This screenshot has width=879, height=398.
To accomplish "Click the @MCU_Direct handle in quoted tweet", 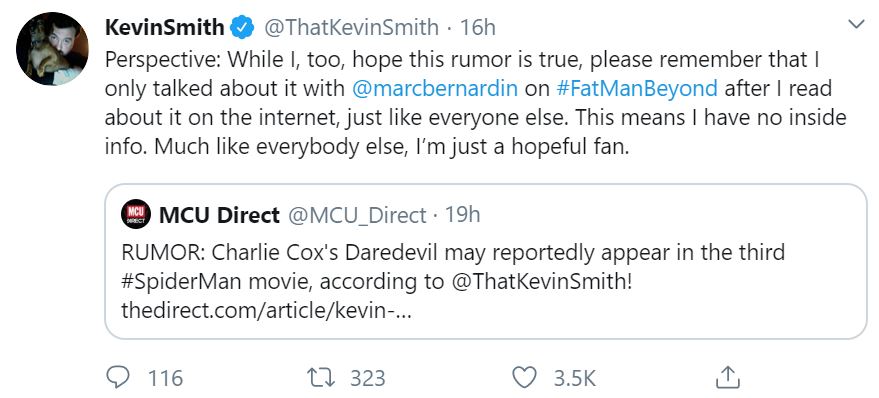I will [357, 215].
